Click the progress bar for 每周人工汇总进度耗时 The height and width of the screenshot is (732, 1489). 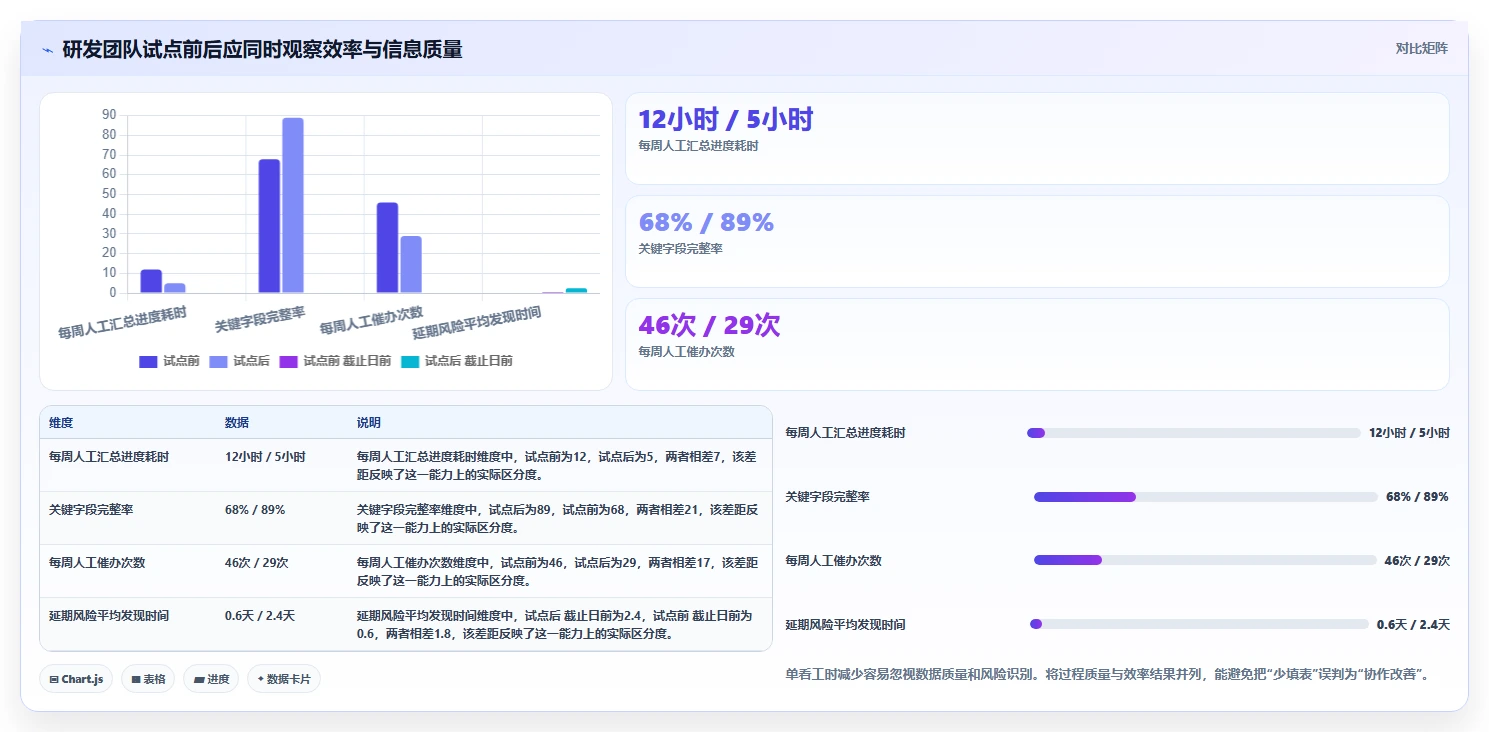click(1194, 433)
